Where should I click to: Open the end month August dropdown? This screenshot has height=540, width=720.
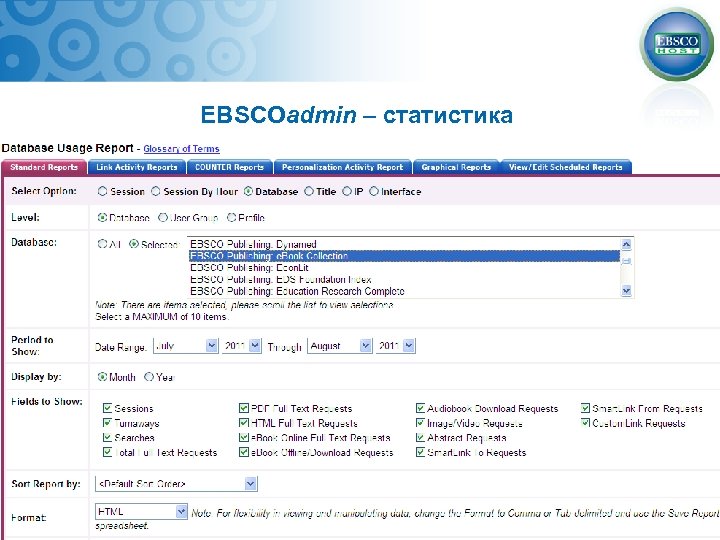339,346
